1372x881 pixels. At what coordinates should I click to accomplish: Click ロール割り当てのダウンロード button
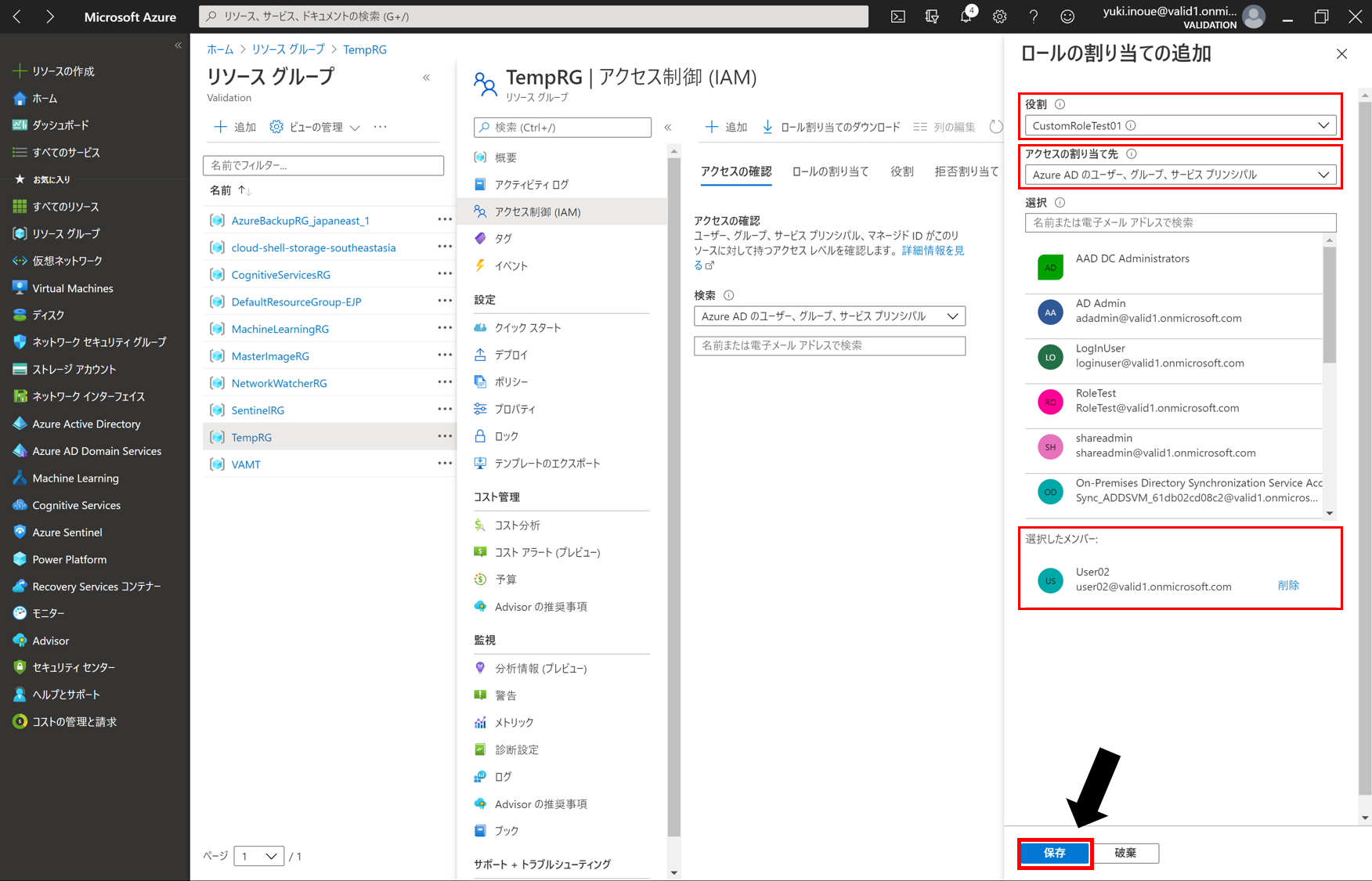tap(832, 127)
